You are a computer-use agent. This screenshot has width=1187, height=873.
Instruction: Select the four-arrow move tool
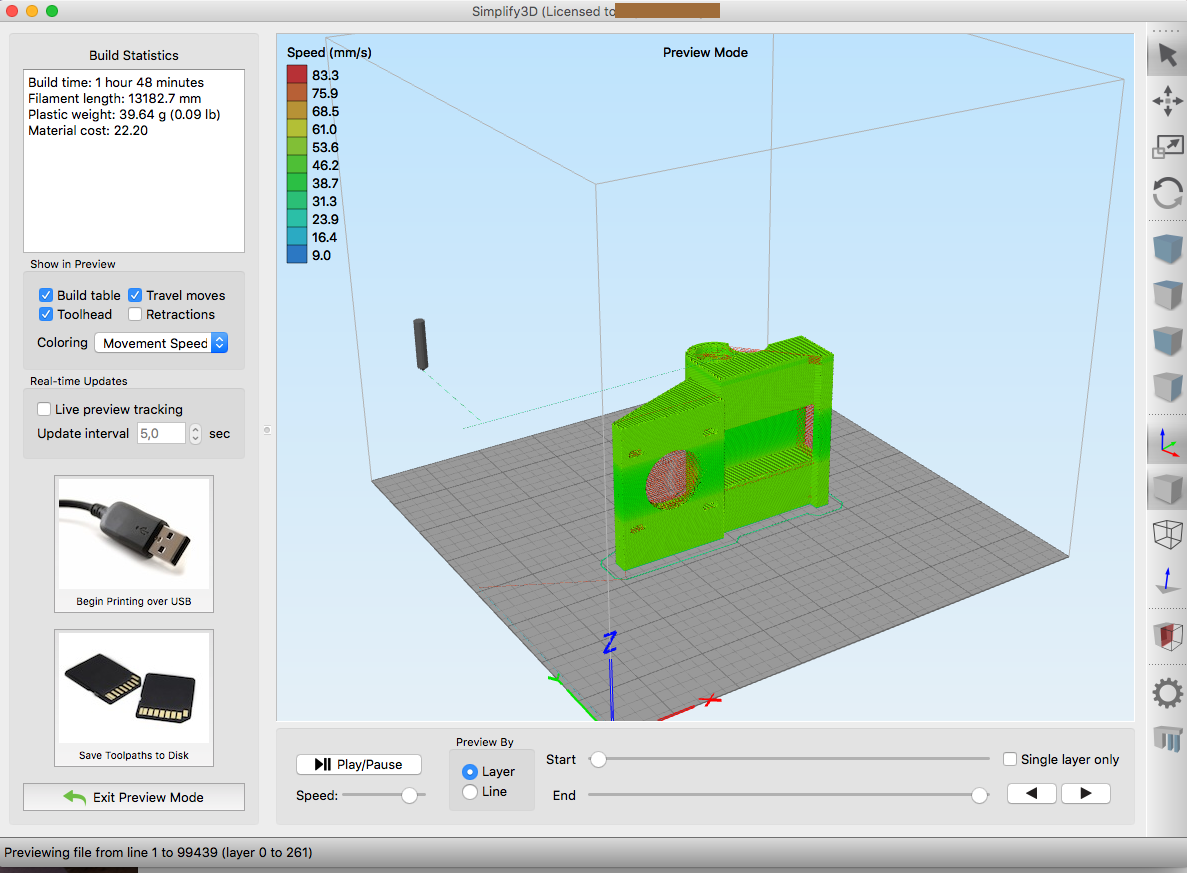(x=1166, y=101)
